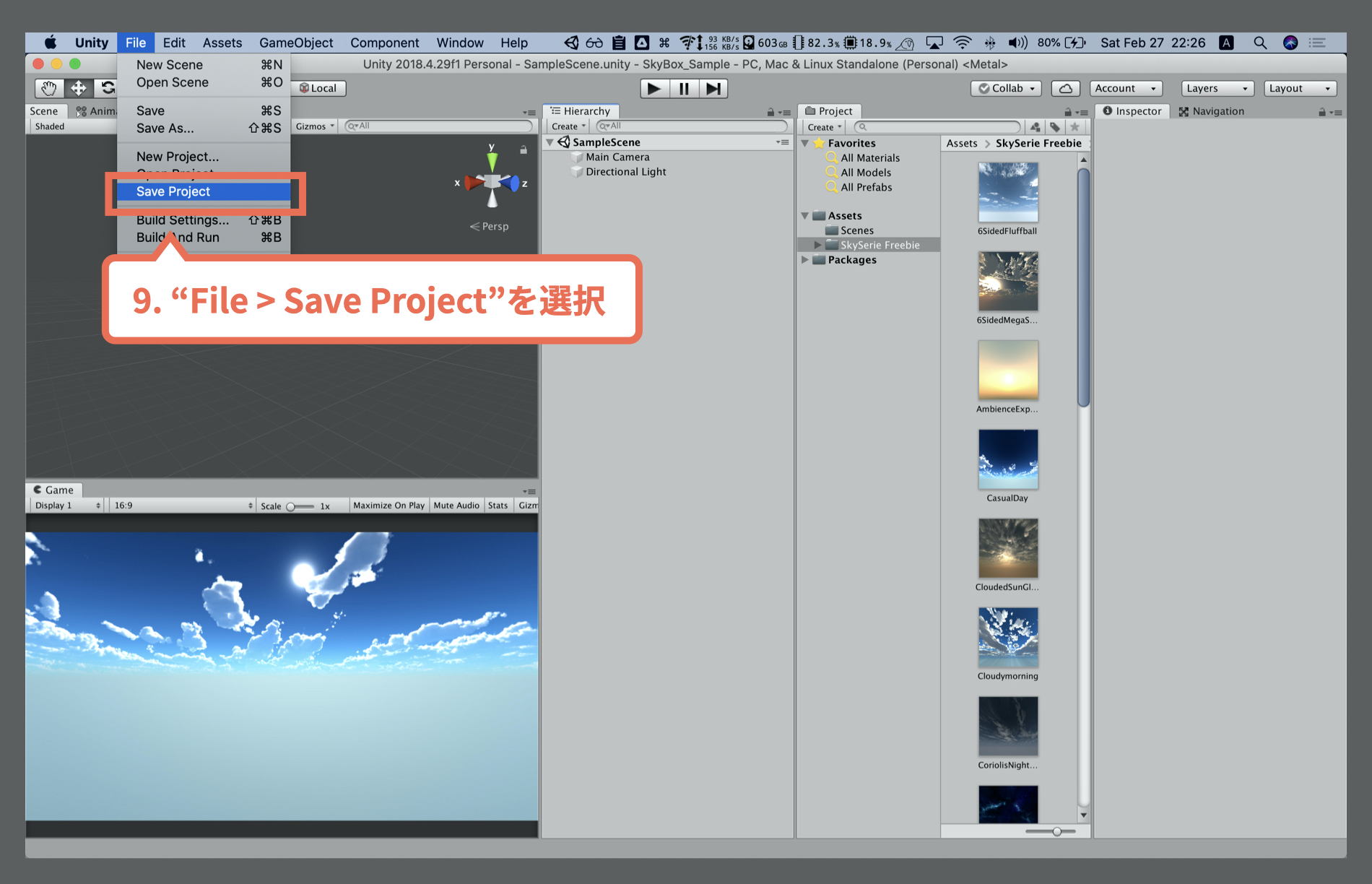1372x884 pixels.
Task: Toggle the scene gizmo lock icon
Action: pos(524,149)
